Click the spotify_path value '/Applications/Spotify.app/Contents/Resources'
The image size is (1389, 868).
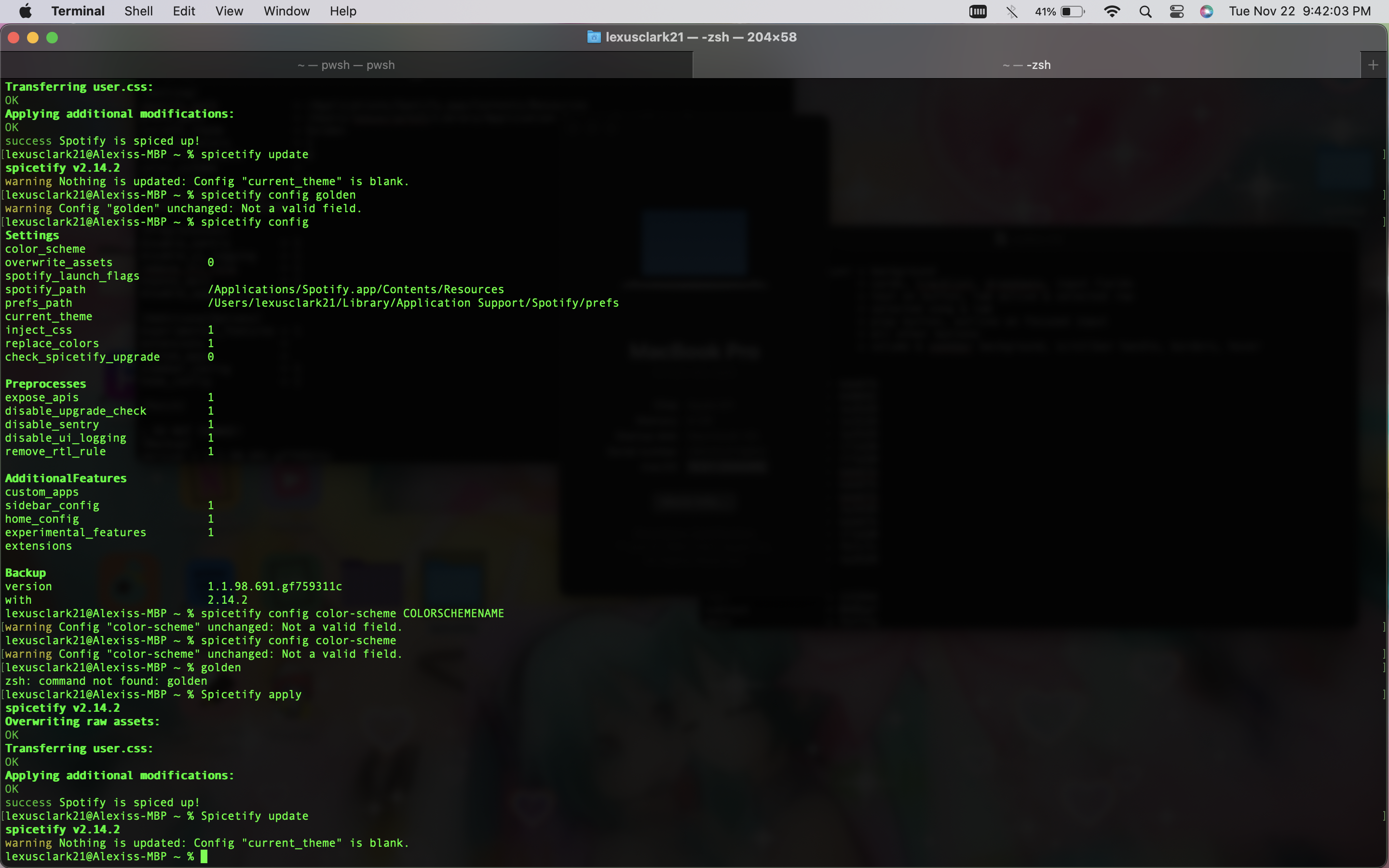point(356,289)
